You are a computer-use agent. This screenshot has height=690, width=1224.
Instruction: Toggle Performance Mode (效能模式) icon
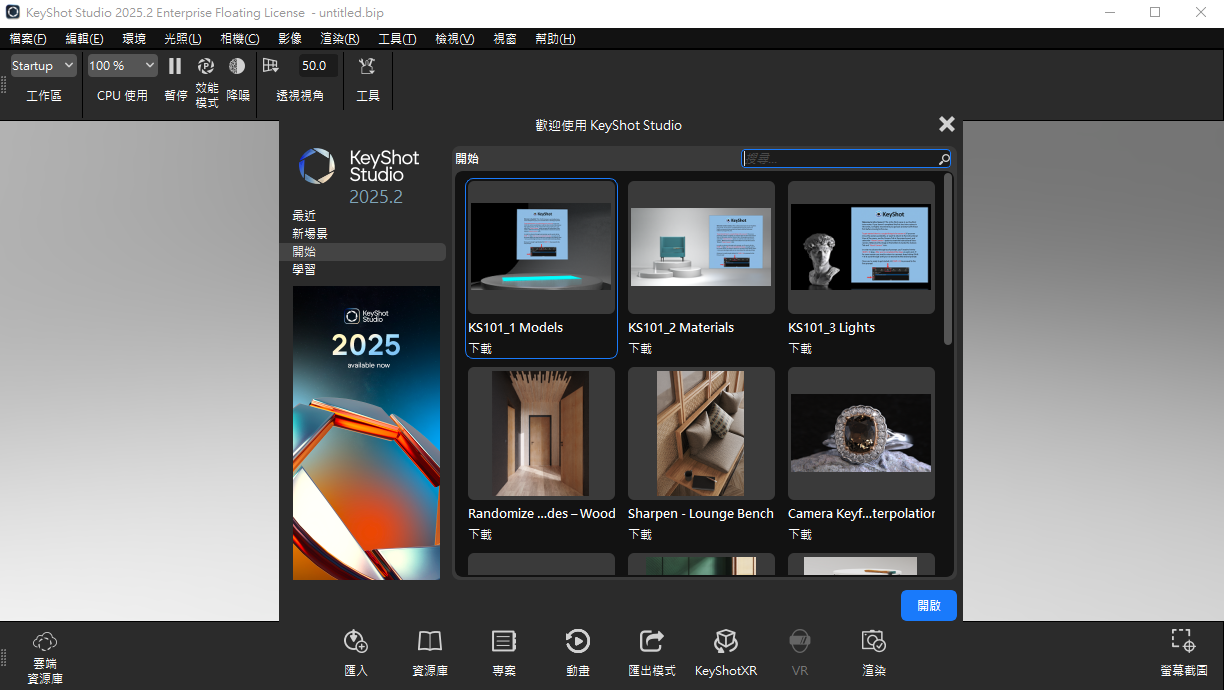(206, 66)
